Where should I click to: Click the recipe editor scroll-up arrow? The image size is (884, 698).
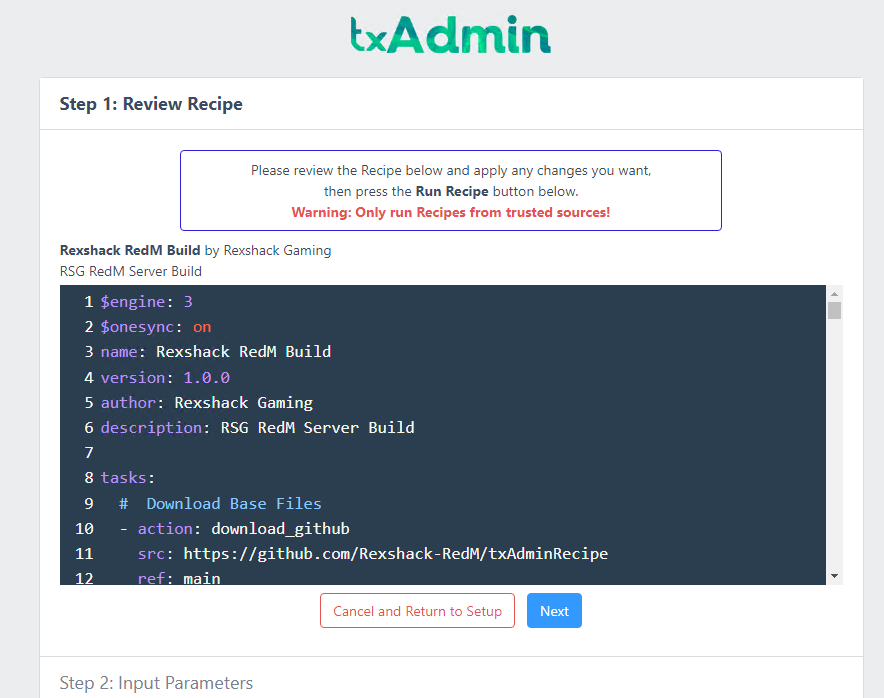point(834,294)
